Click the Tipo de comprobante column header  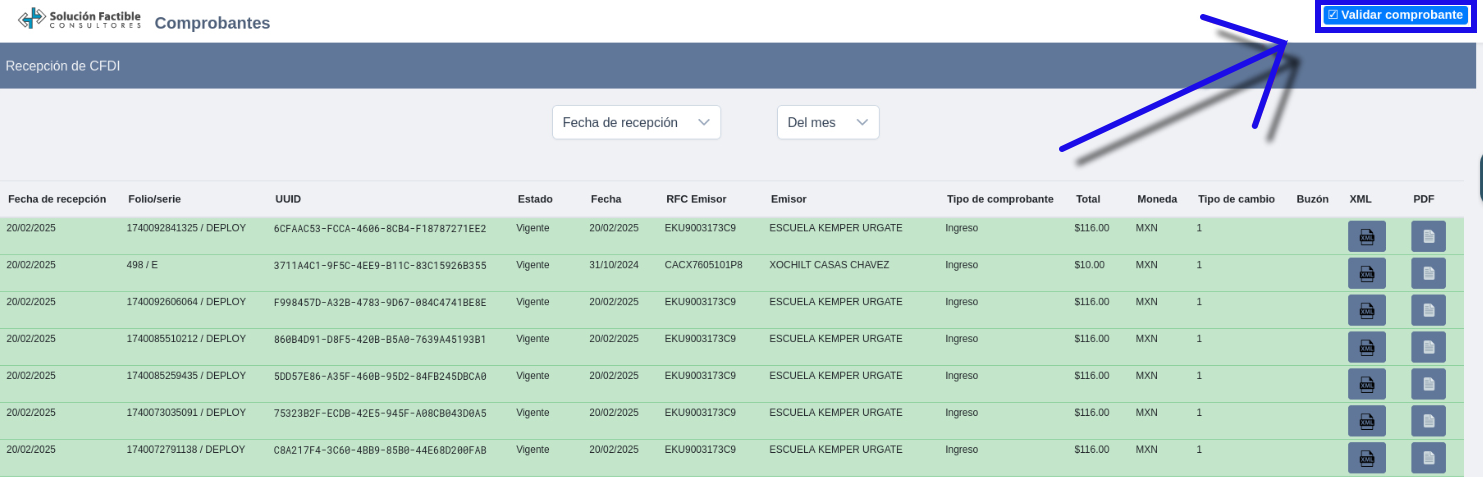click(x=999, y=199)
